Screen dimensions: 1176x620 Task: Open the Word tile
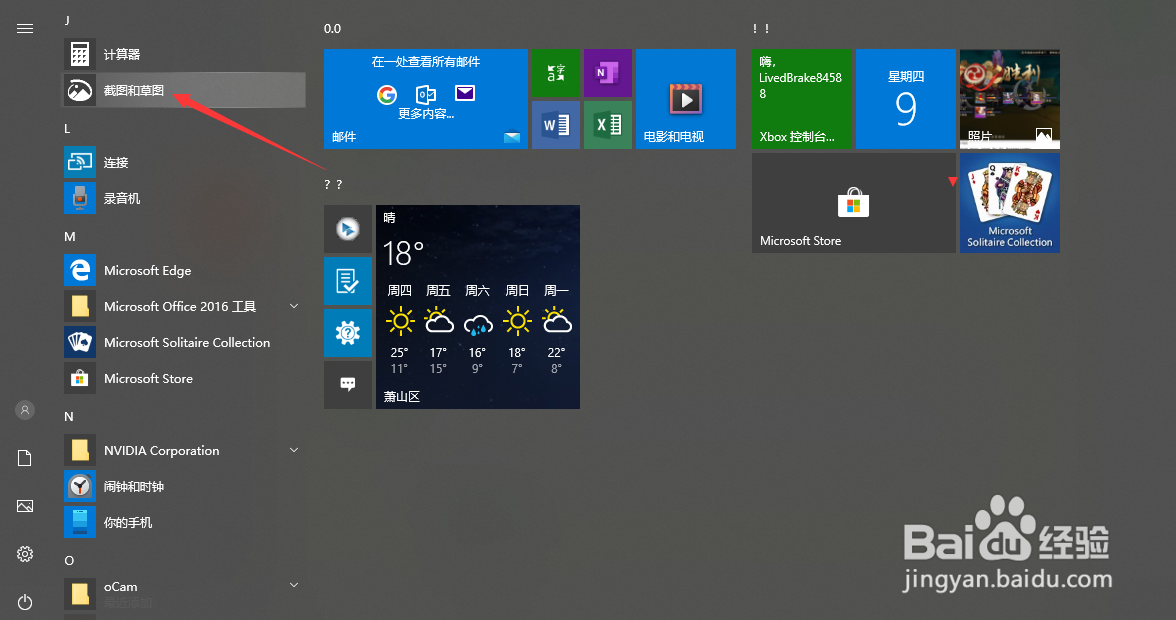[556, 124]
